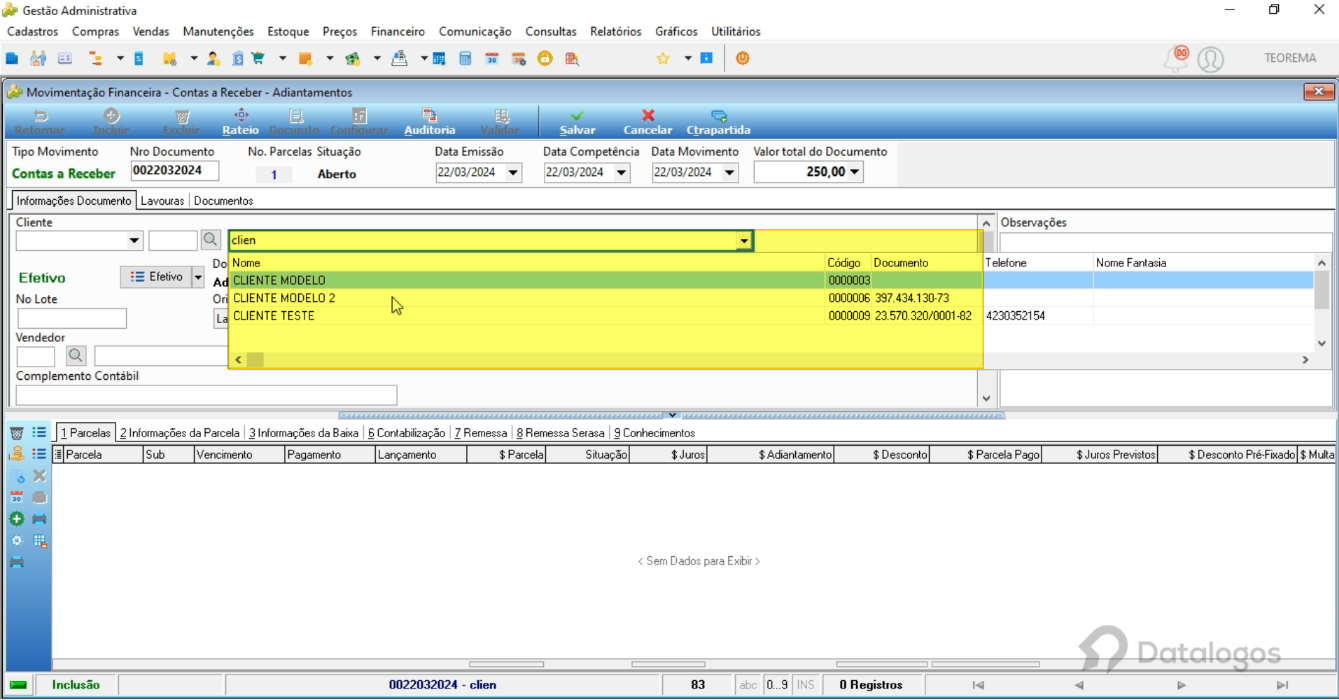
Task: Click the yellow star favorites icon
Action: pos(662,59)
